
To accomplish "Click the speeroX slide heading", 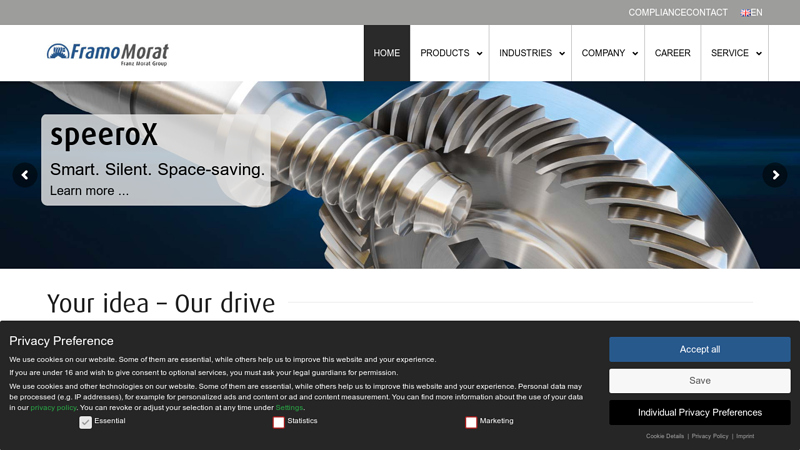I will (104, 135).
